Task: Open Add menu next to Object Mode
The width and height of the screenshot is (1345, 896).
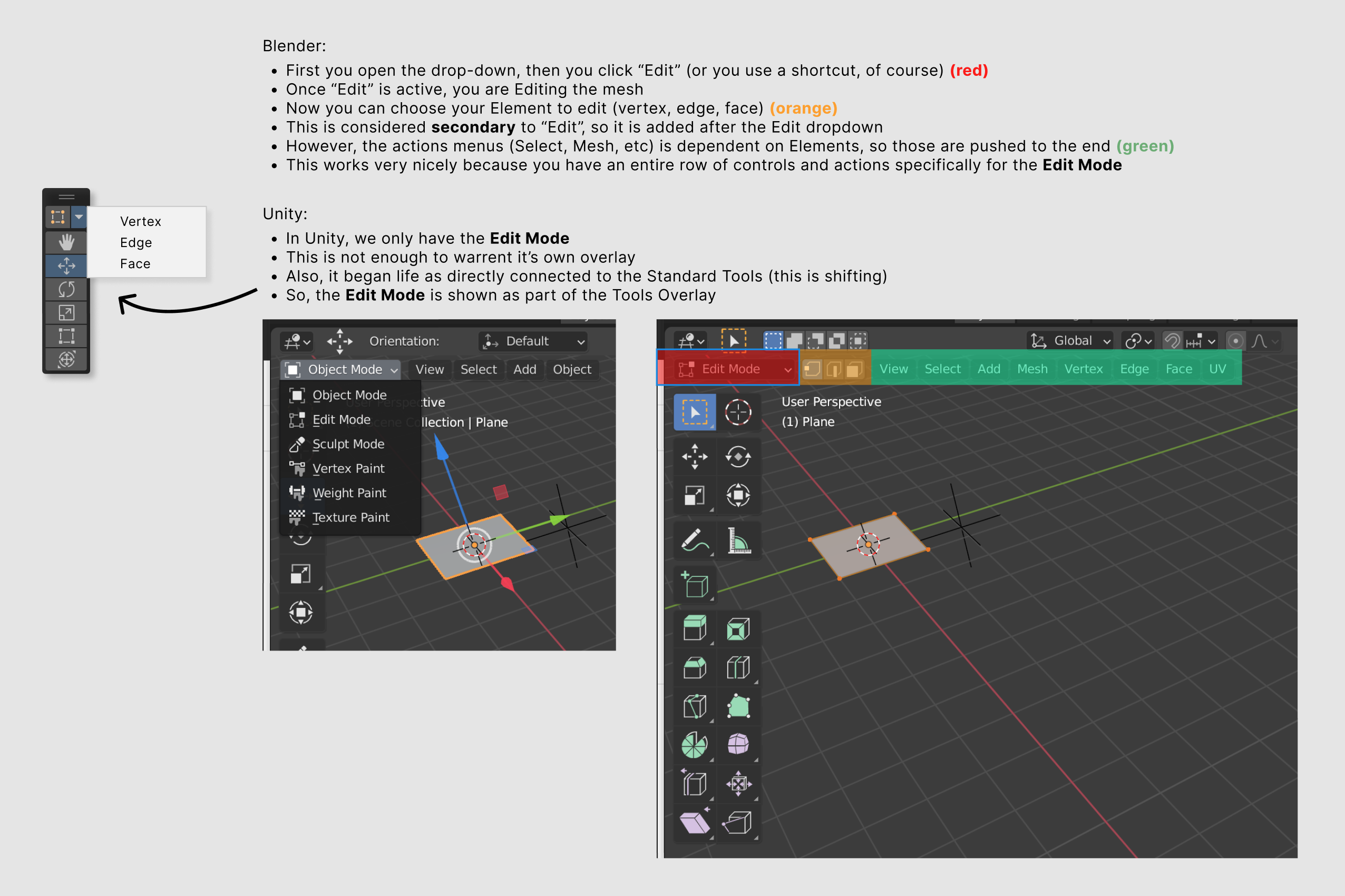Action: pyautogui.click(x=525, y=370)
